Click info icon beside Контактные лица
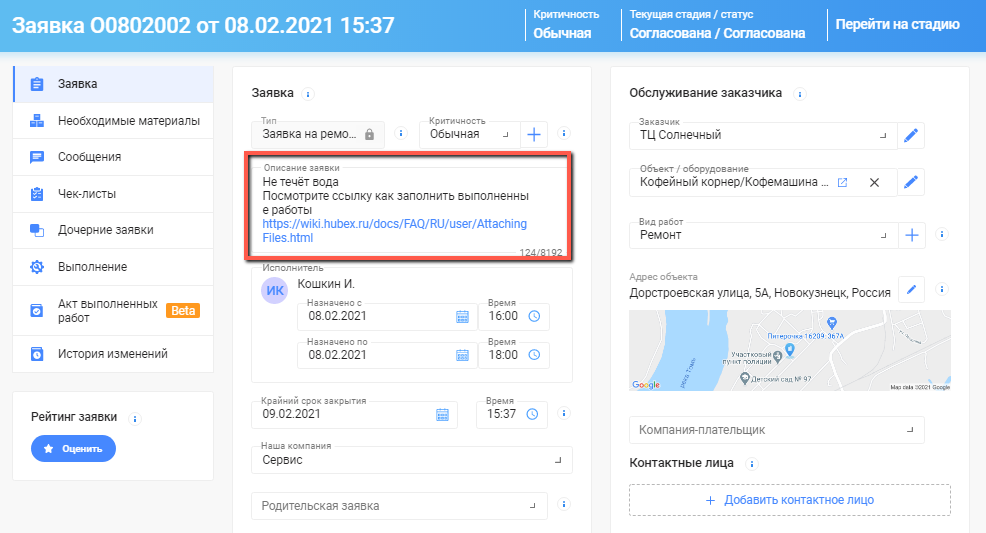 click(x=751, y=464)
